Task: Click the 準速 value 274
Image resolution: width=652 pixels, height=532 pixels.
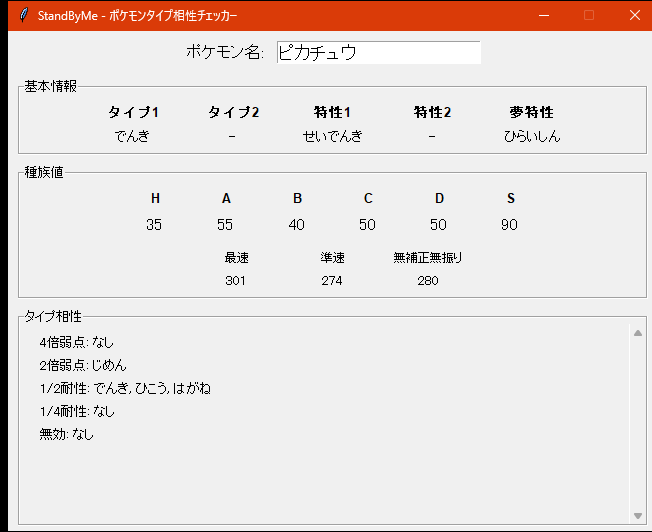Action: pyautogui.click(x=332, y=281)
